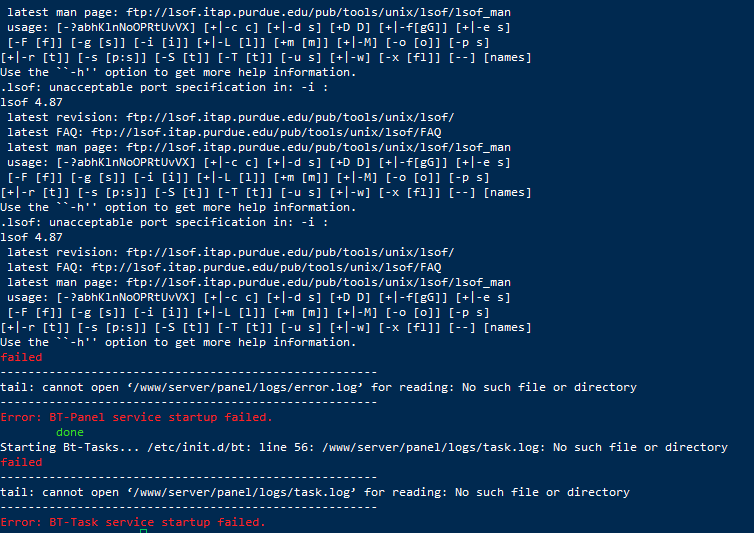Click the green 'done' text

[x=70, y=432]
